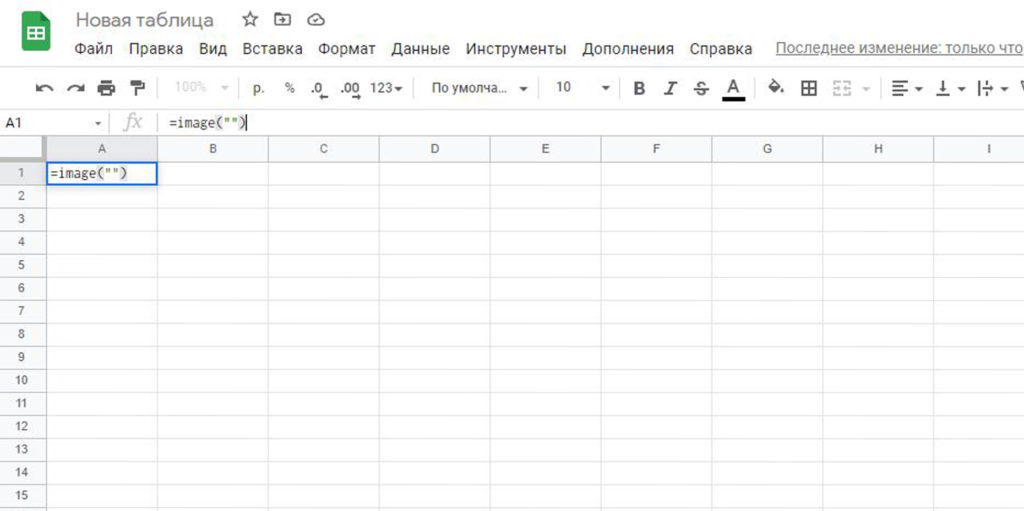Open the font size 10 dropdown
1024x511 pixels.
click(x=582, y=88)
